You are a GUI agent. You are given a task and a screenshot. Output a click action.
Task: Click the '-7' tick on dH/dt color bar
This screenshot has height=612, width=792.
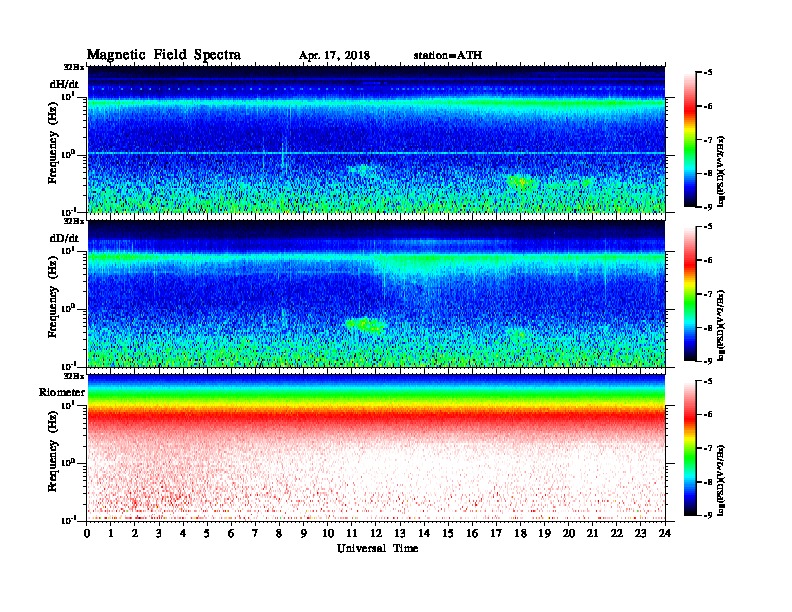pos(709,140)
